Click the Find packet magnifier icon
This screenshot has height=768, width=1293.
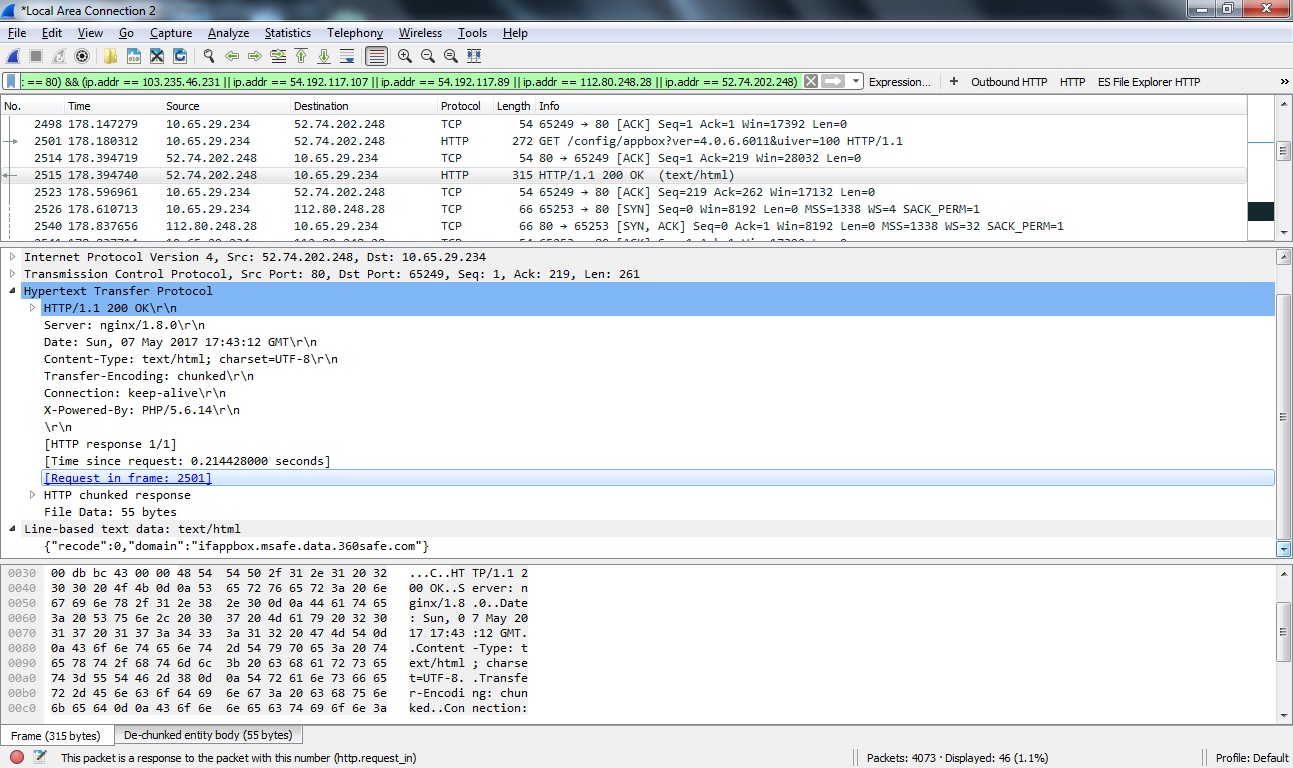tap(209, 56)
